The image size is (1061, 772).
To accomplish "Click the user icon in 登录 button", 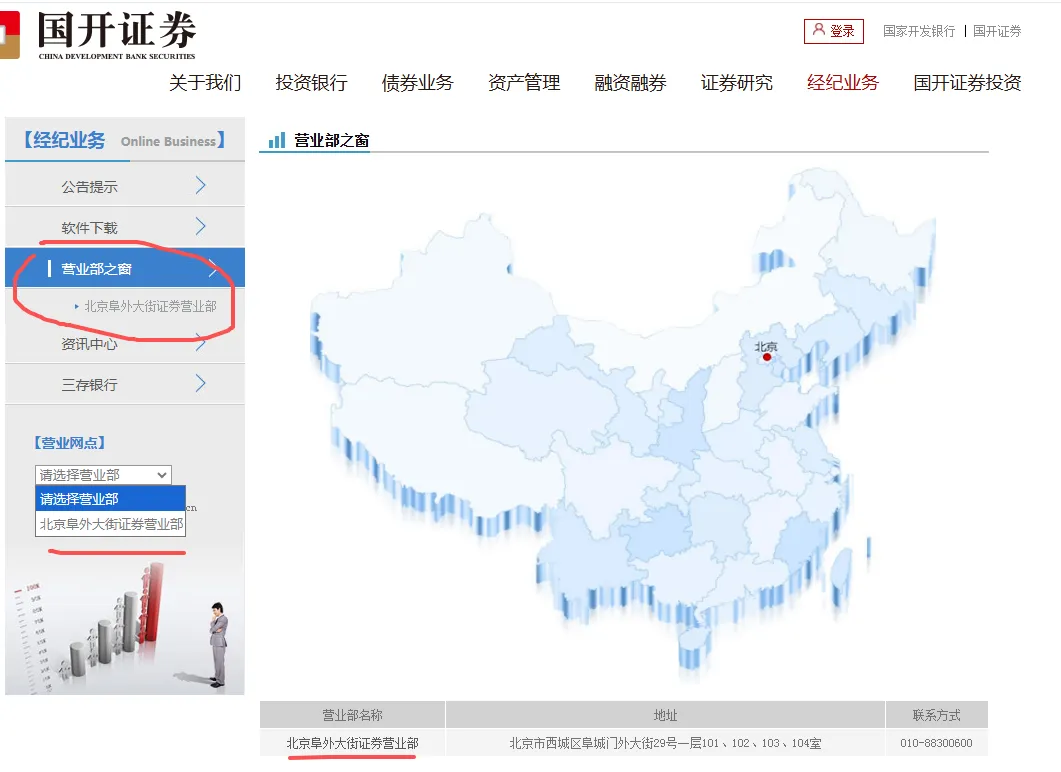I will (x=819, y=30).
